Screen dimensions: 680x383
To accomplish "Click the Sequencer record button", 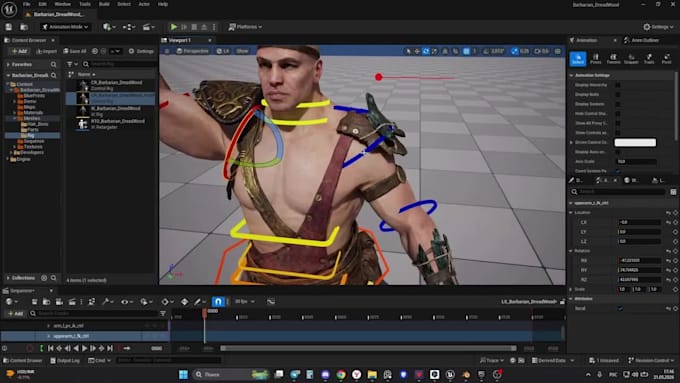I will (x=29, y=348).
